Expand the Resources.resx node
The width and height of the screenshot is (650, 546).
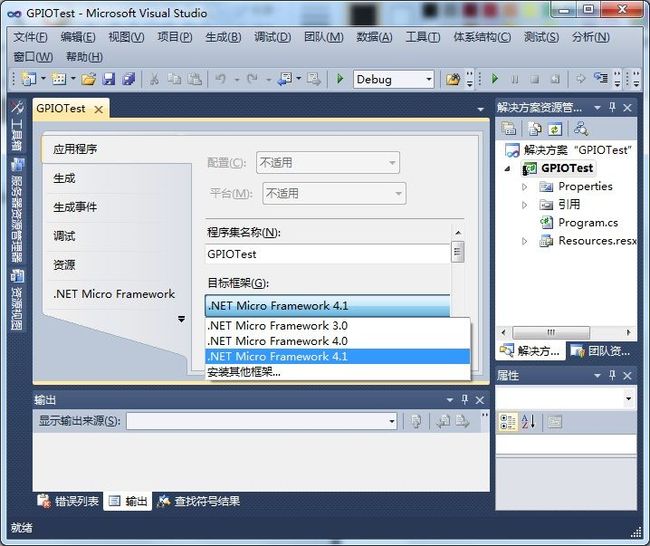[x=524, y=241]
